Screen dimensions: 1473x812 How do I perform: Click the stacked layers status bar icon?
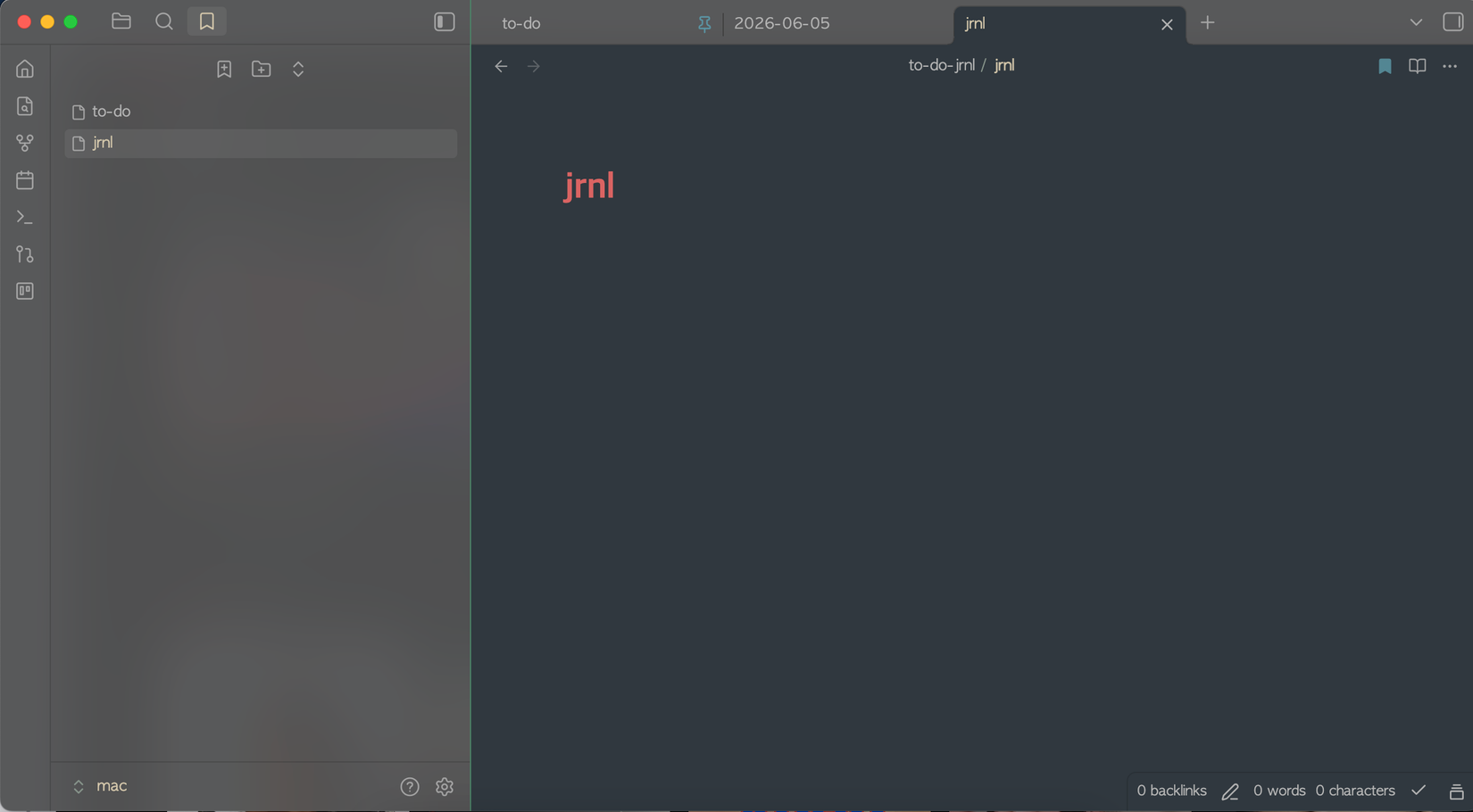tap(1456, 791)
